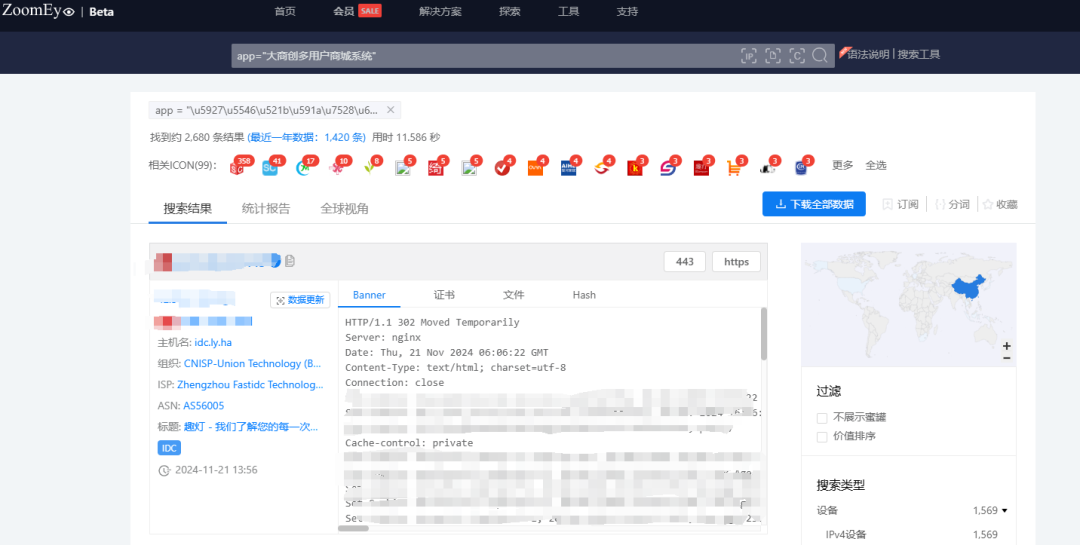Open 支持 menu item
Screen dimensions: 1080x545
pyautogui.click(x=627, y=12)
